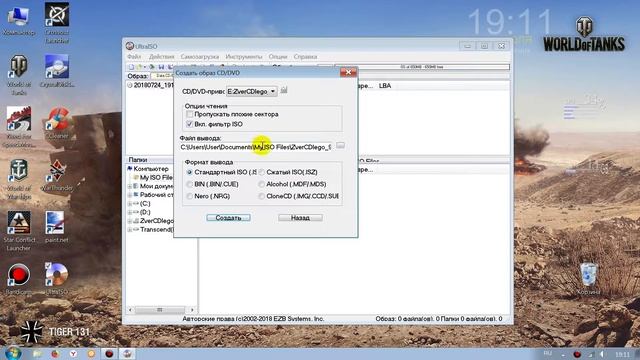Uncheck the Вкл. фильтр ISO checkbox
The image size is (640, 360).
[x=189, y=124]
